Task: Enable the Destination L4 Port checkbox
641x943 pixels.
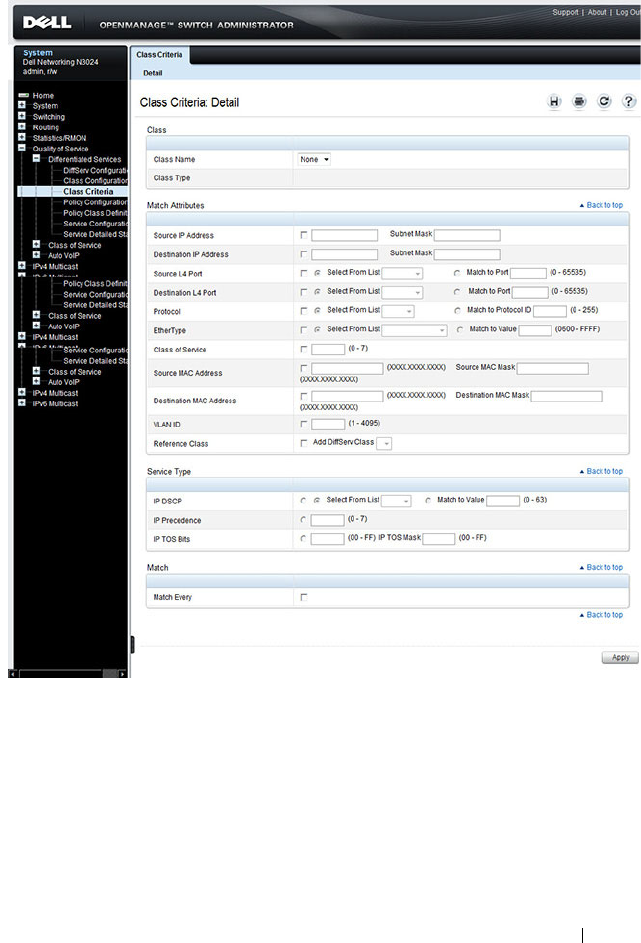Action: 304,292
